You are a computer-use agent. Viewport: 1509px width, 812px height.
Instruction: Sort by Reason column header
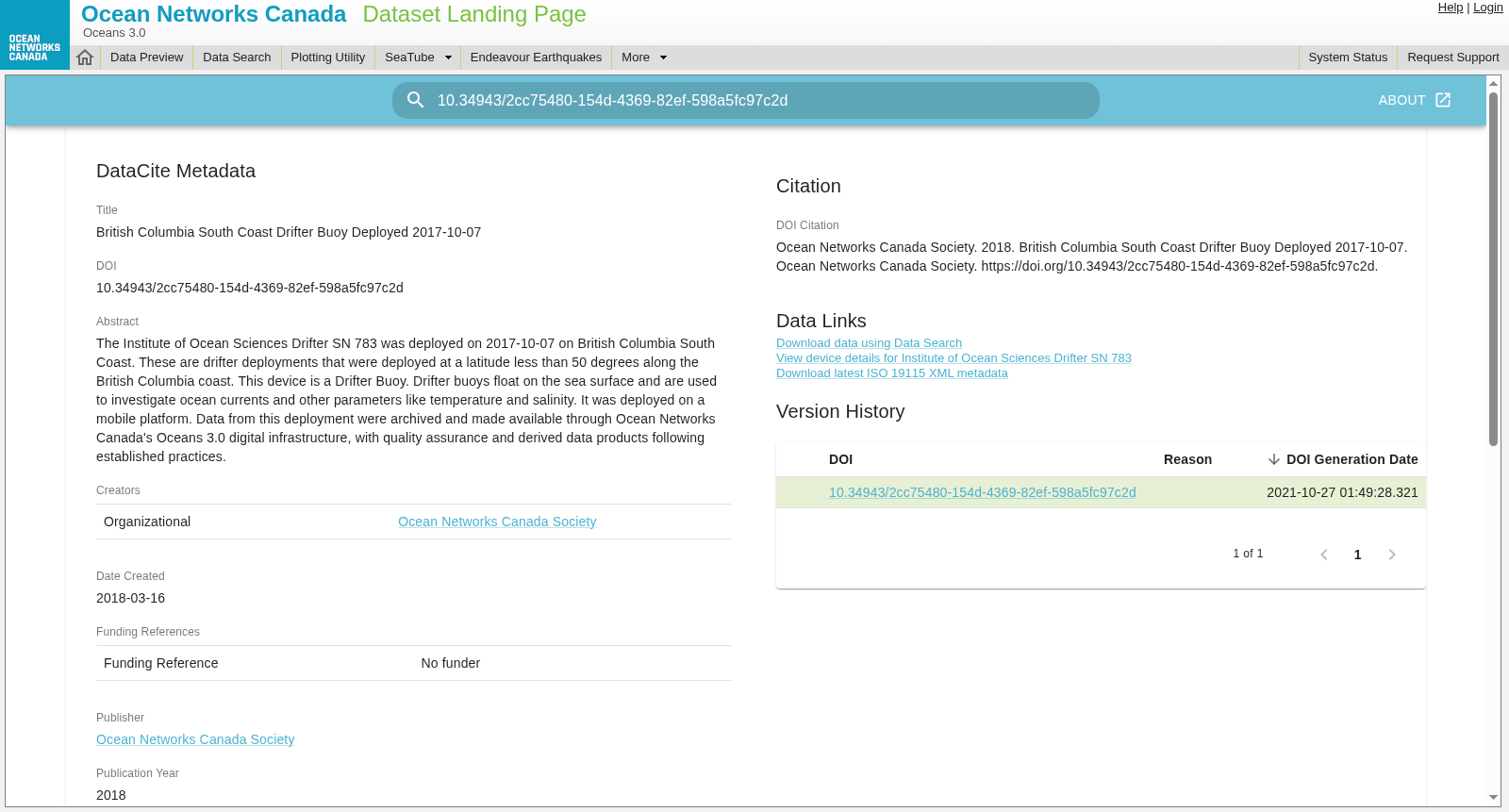tap(1187, 459)
